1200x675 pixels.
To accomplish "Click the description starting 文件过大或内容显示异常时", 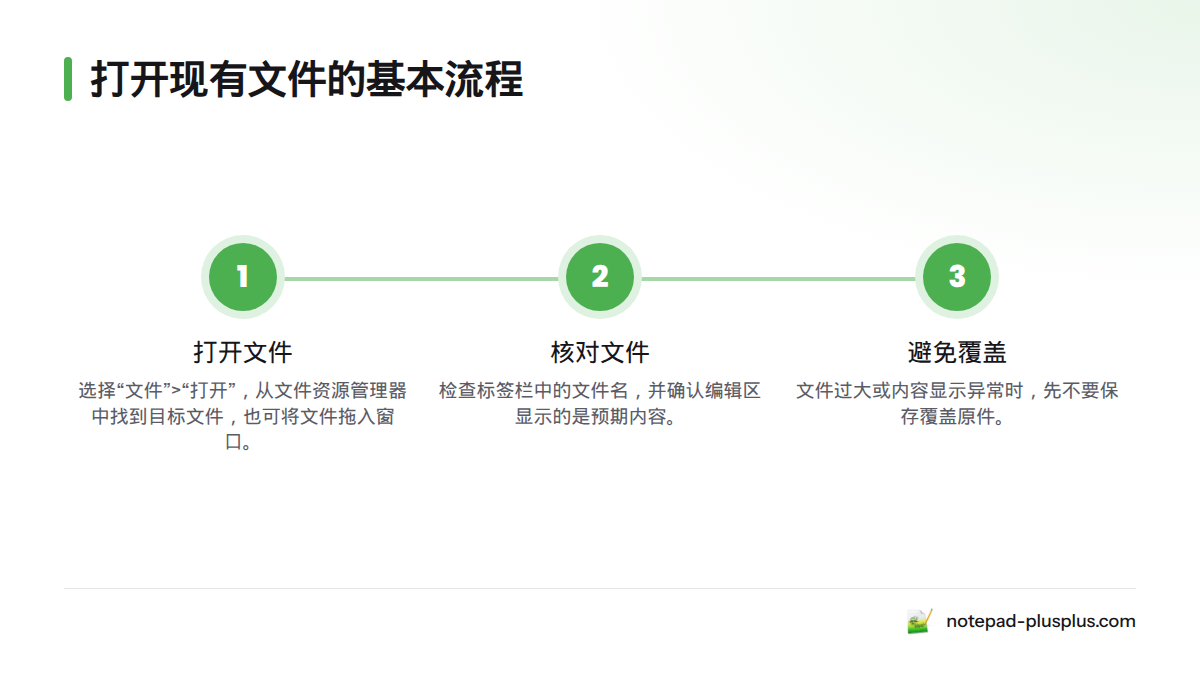I will click(957, 403).
